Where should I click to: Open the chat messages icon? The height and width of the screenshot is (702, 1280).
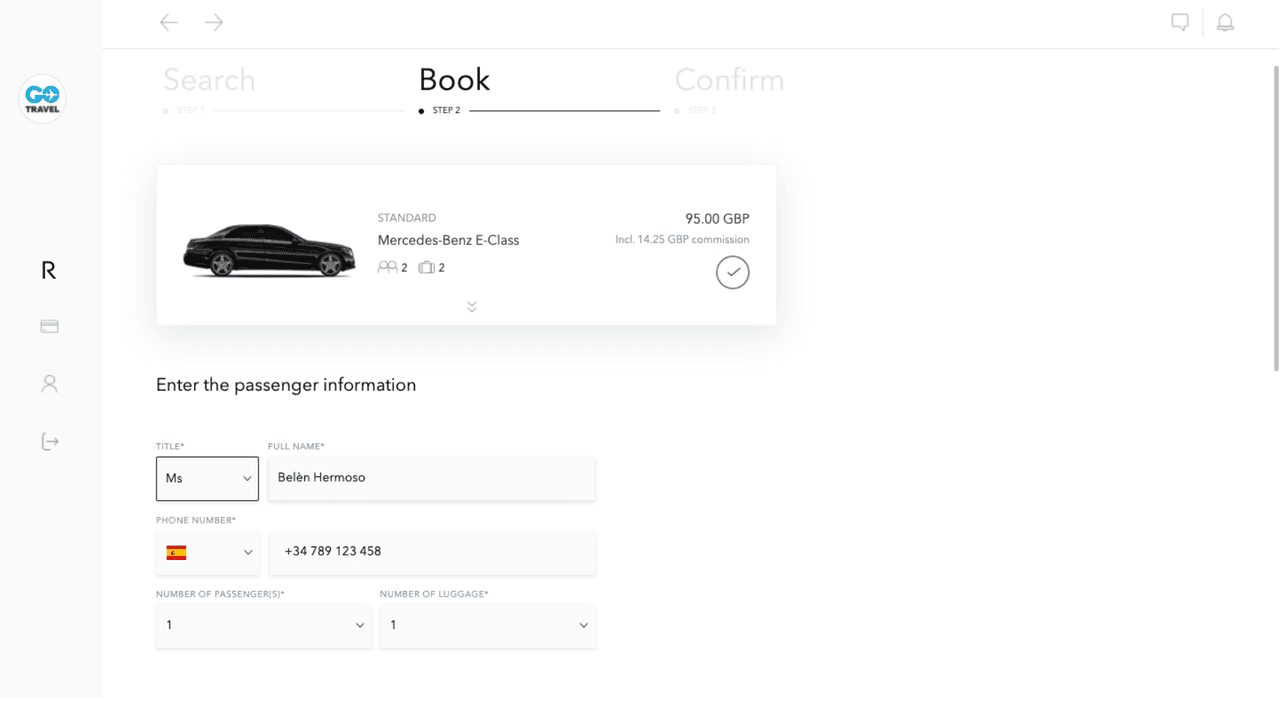pos(1180,22)
